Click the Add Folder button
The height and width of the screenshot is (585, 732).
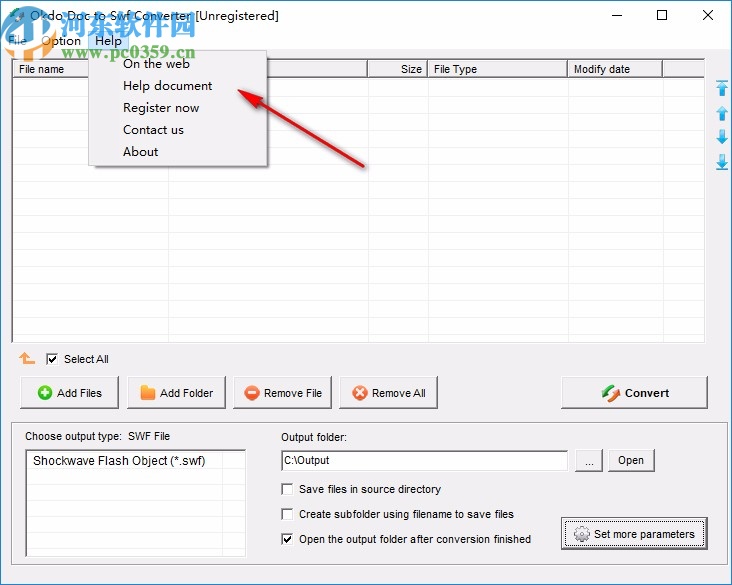point(176,393)
